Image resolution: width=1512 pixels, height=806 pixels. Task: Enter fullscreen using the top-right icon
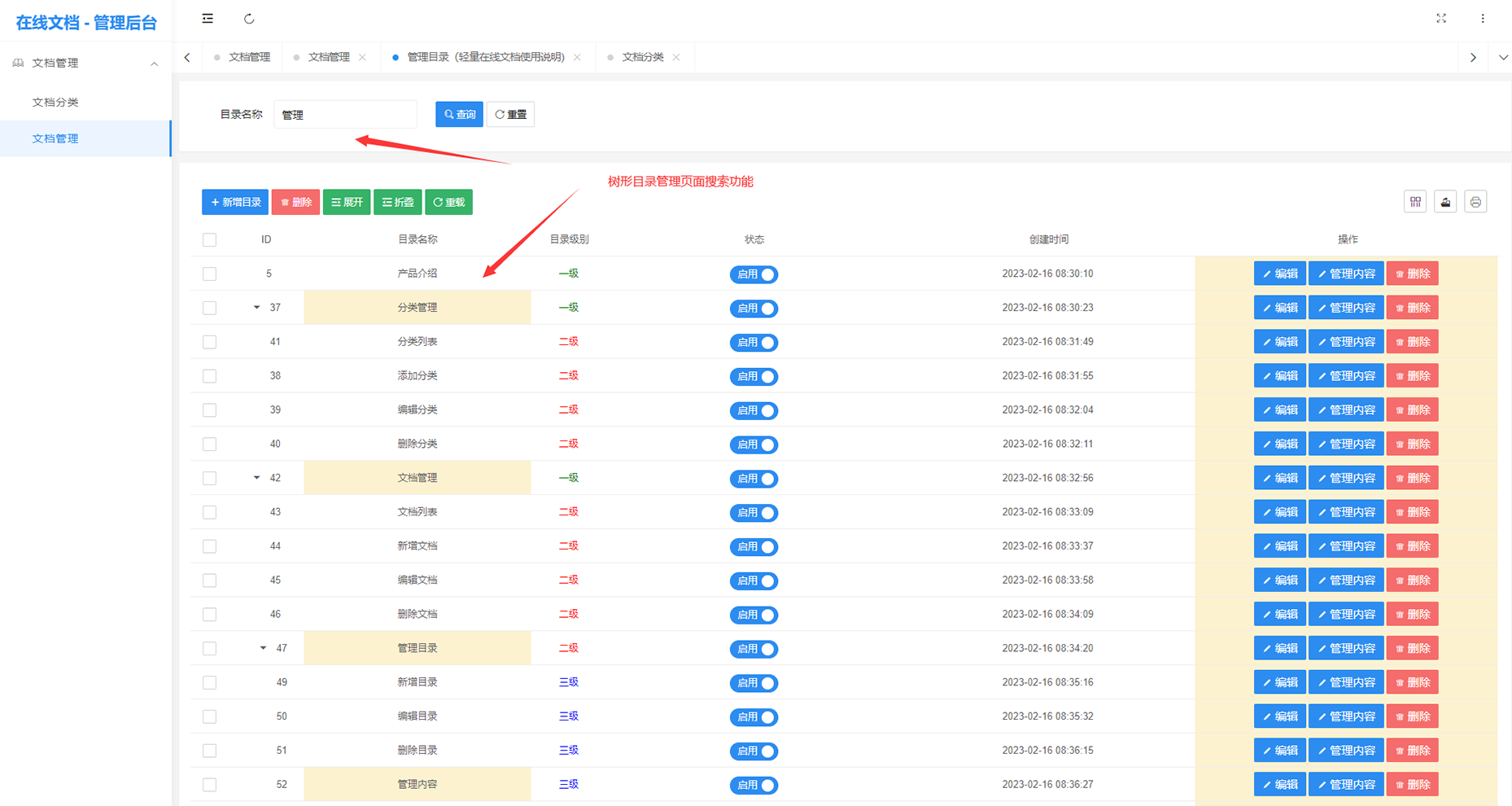click(1440, 19)
